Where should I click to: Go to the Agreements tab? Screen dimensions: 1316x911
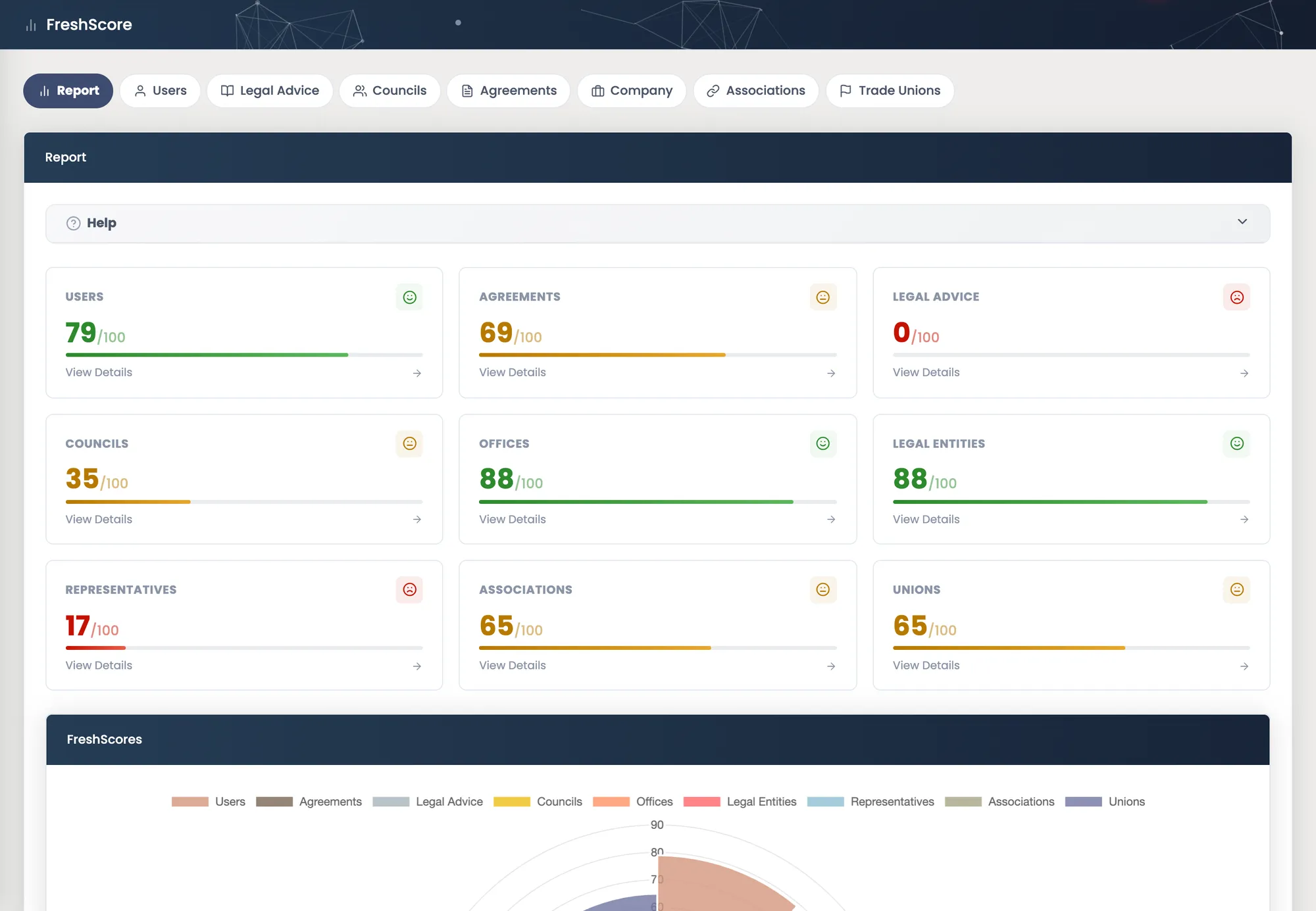[x=509, y=91]
